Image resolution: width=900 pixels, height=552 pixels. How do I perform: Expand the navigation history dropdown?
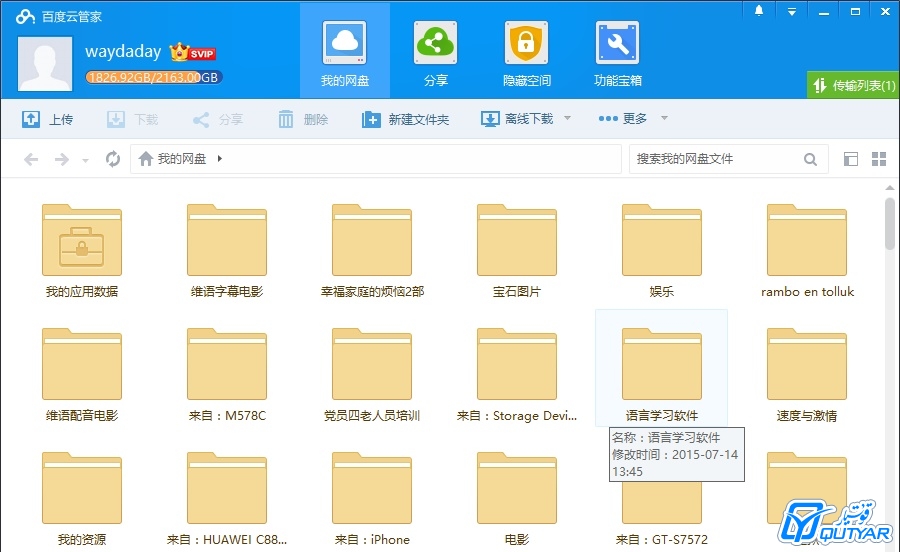click(x=85, y=161)
